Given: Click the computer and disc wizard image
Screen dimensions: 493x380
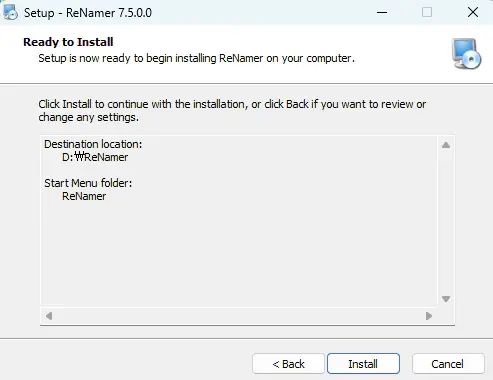Looking at the screenshot, I should (466, 54).
